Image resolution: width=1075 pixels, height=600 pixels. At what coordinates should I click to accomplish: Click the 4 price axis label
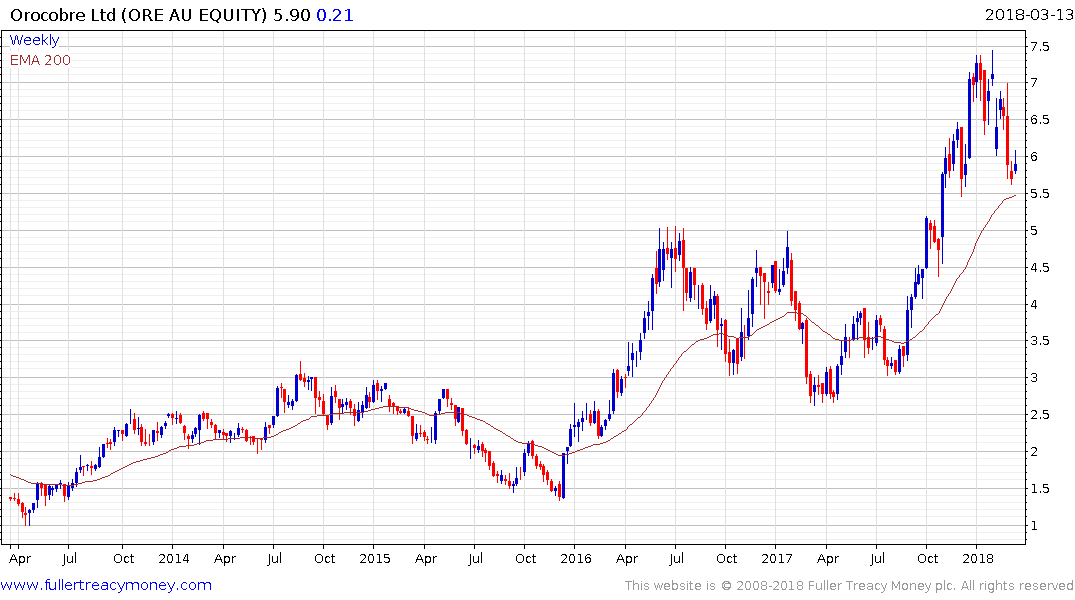pyautogui.click(x=1034, y=304)
